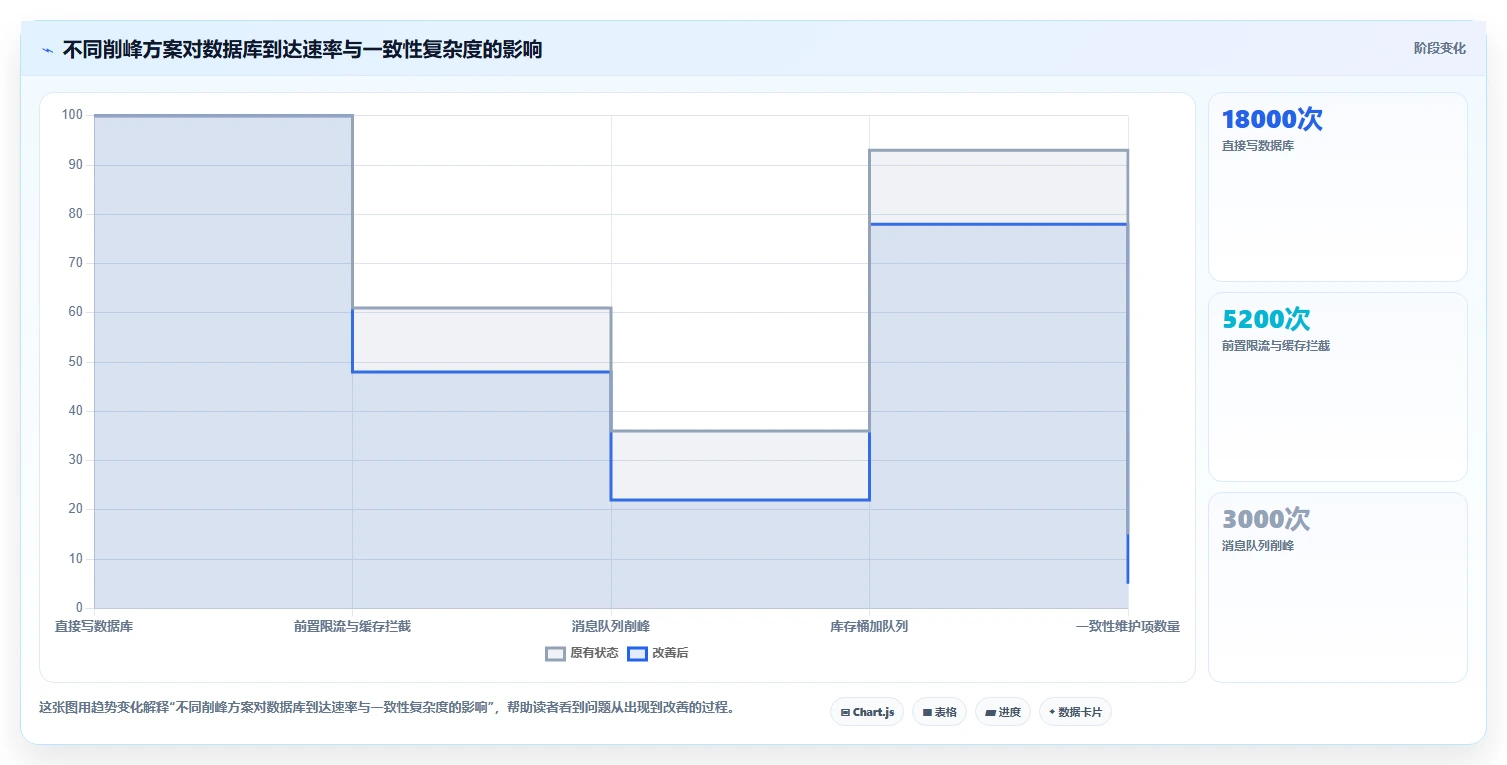Click the 表格 tag pill
The image size is (1507, 765).
tap(939, 712)
